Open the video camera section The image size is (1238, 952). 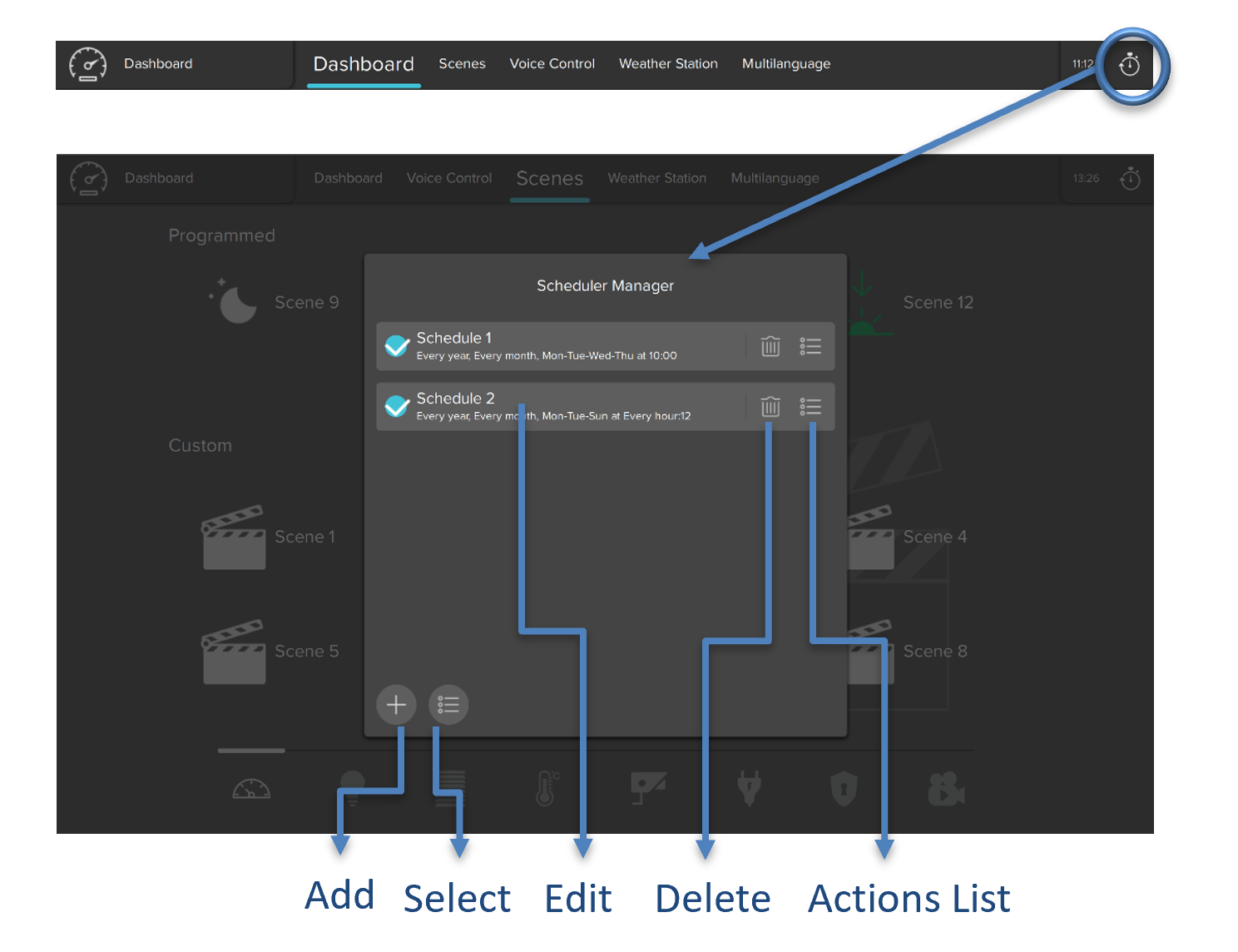946,788
